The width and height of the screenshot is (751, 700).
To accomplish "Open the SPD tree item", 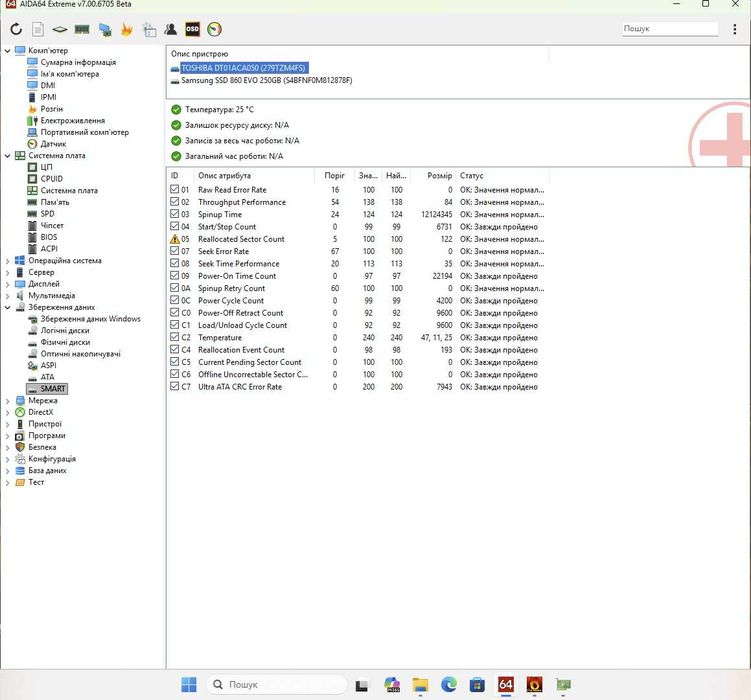I will coord(47,214).
